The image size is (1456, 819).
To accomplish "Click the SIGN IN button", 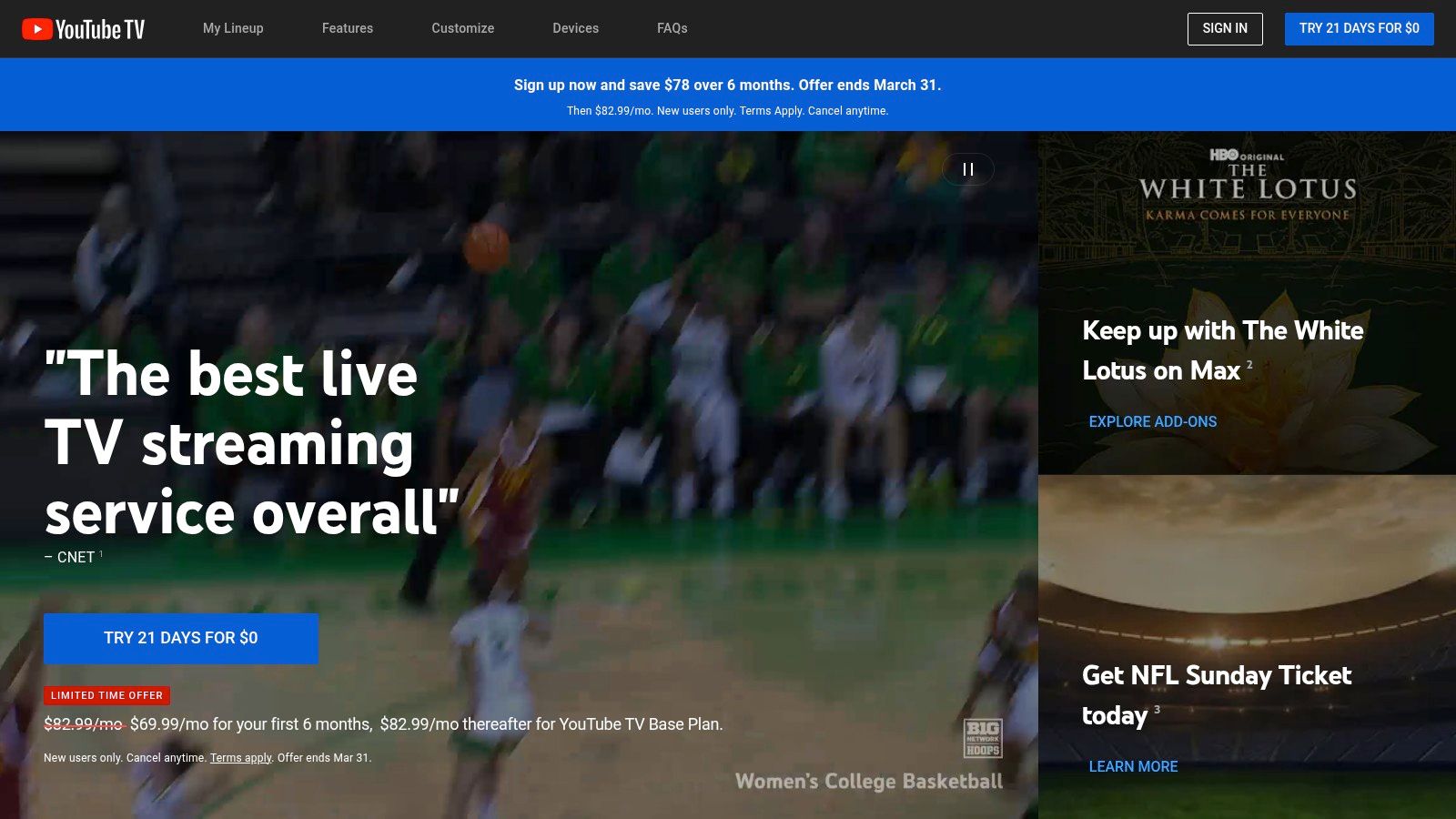I will 1225,29.
